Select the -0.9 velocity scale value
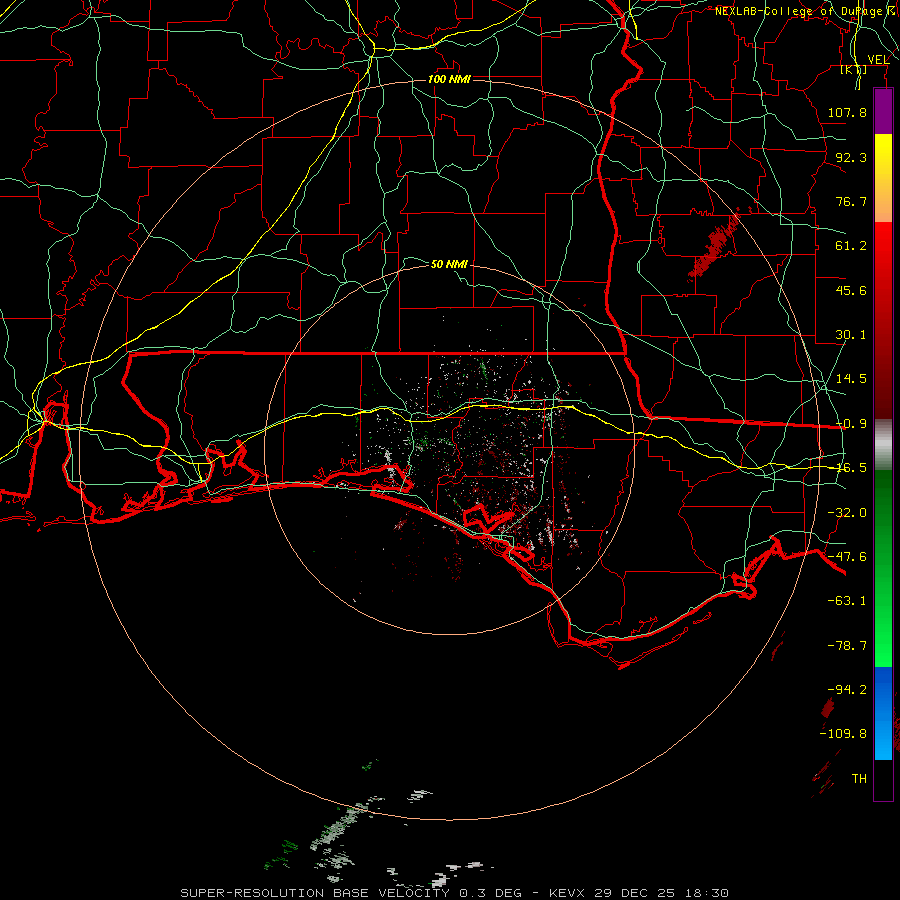900x900 pixels. pos(851,424)
